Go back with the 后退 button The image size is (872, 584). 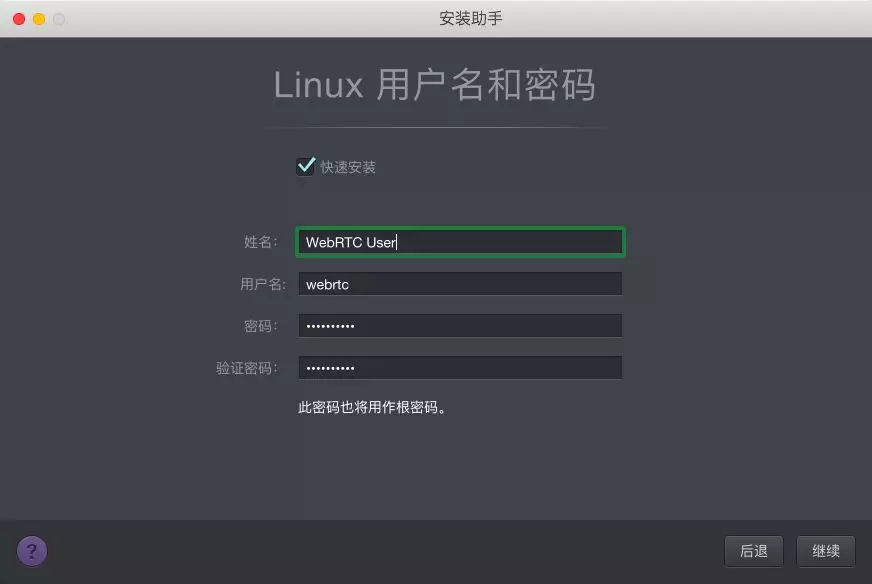click(x=754, y=551)
